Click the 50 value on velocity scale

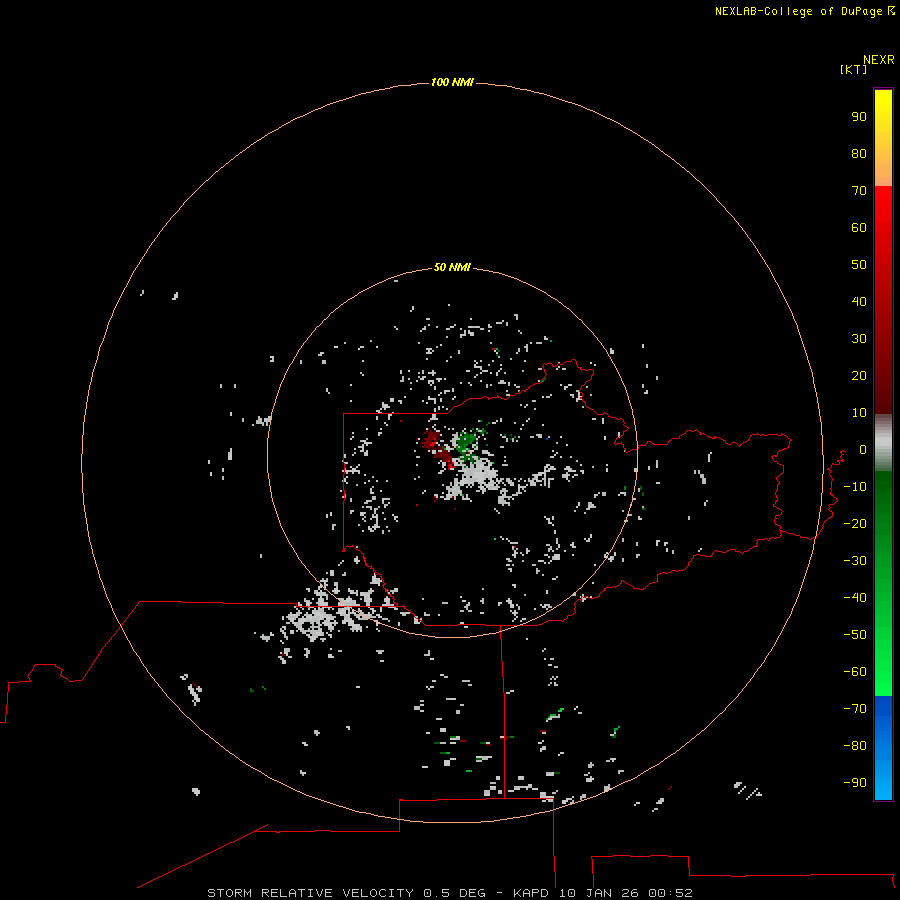(859, 265)
